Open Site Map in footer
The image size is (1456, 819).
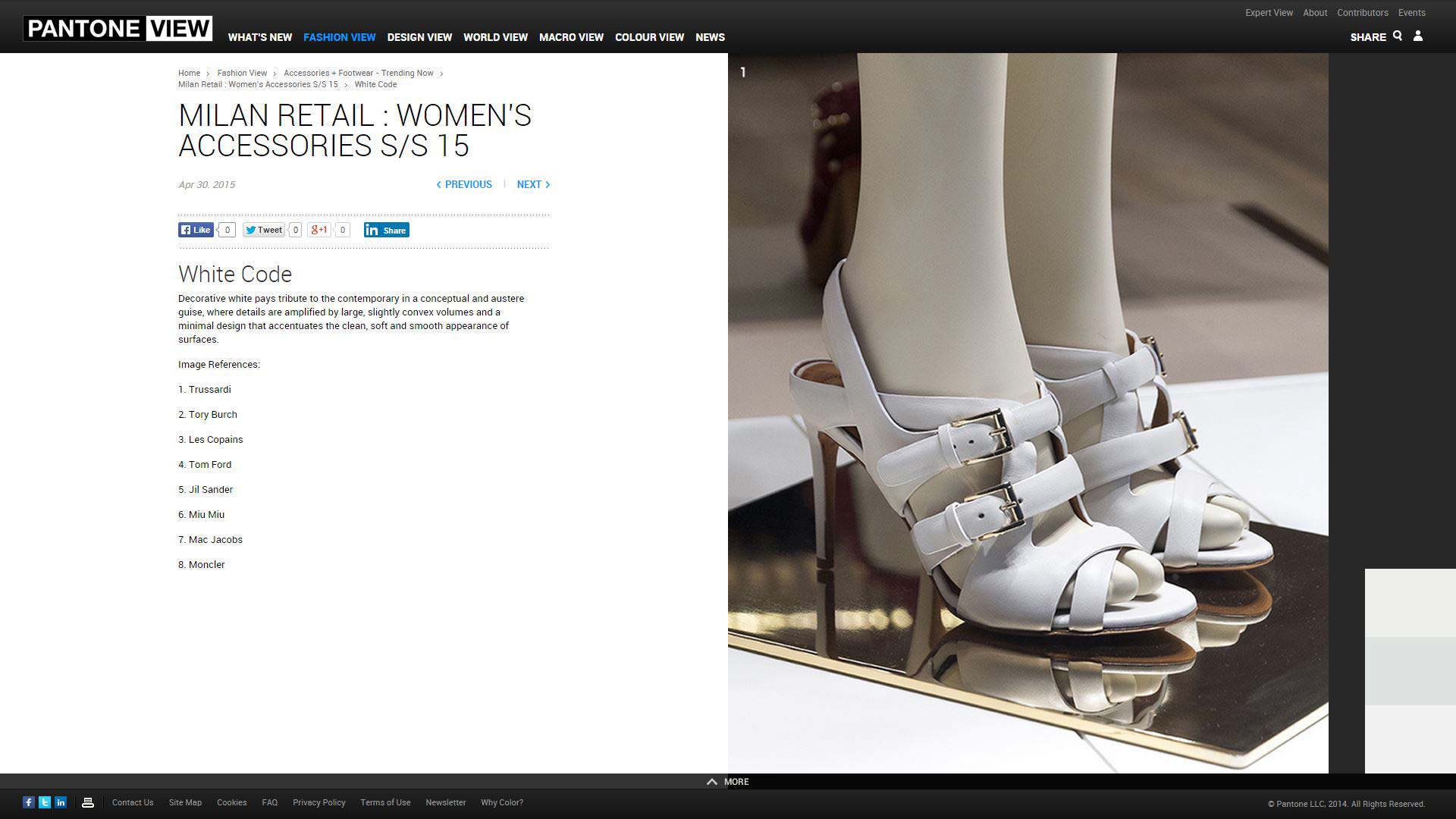point(186,802)
